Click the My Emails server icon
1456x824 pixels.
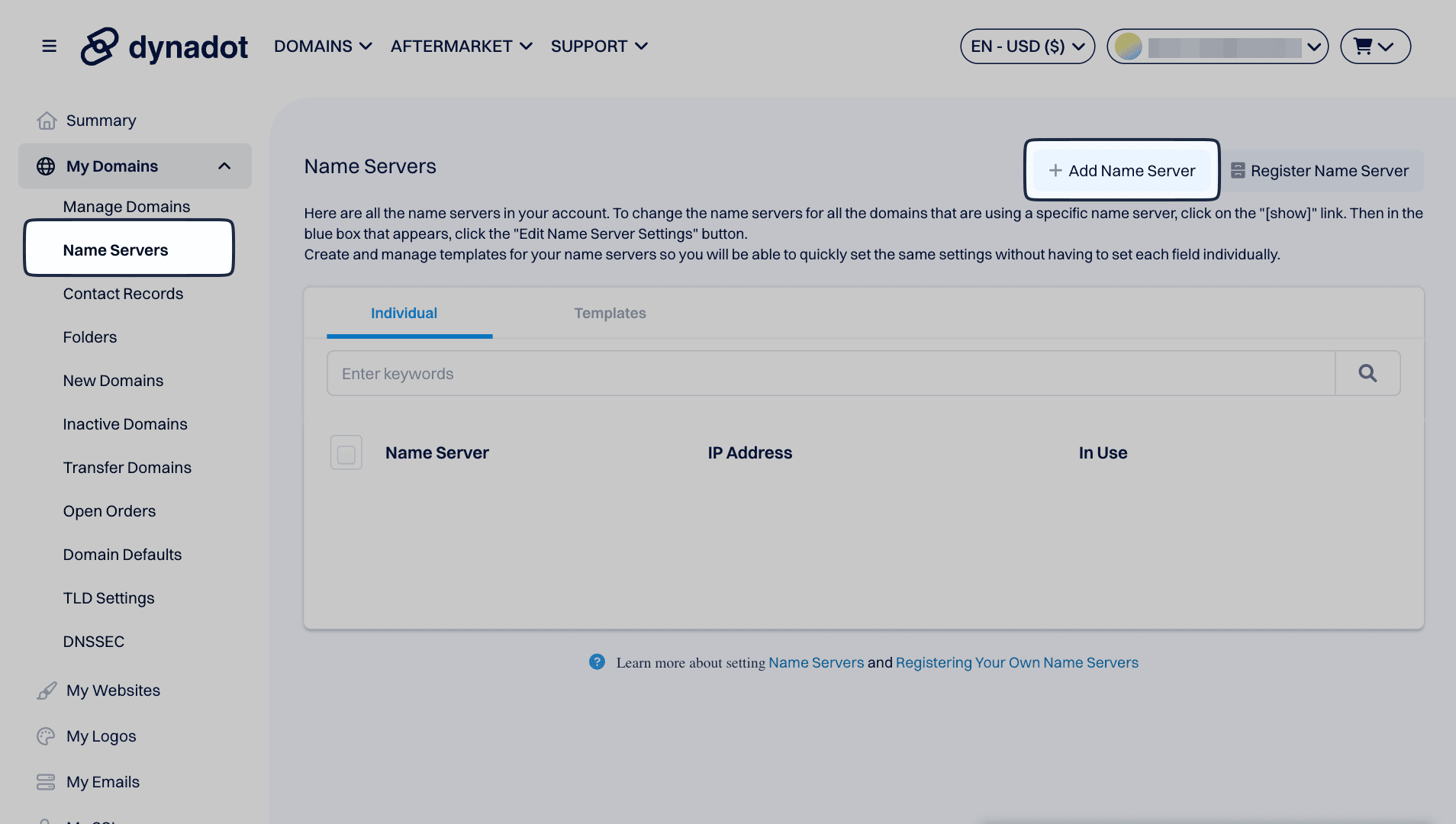pos(46,782)
